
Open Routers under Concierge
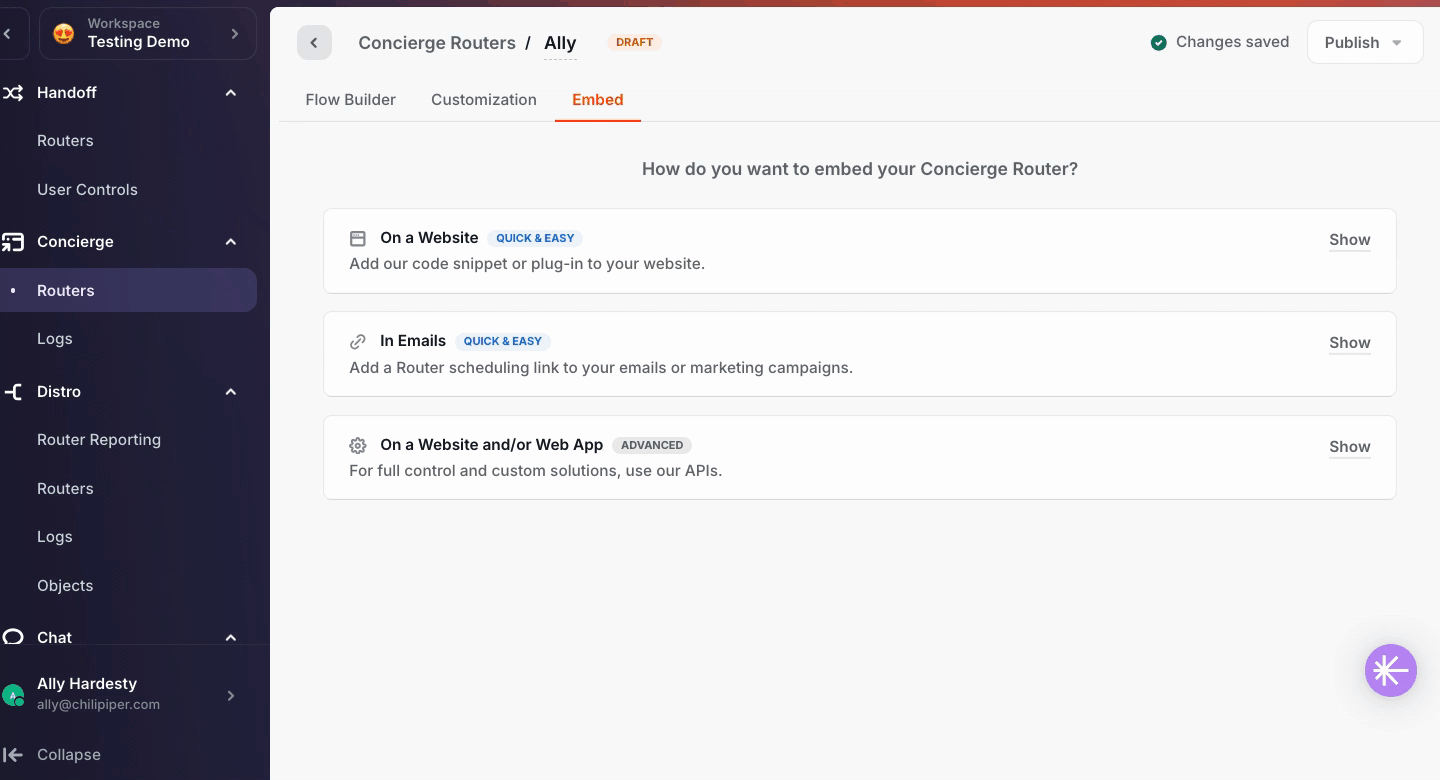tap(128, 290)
